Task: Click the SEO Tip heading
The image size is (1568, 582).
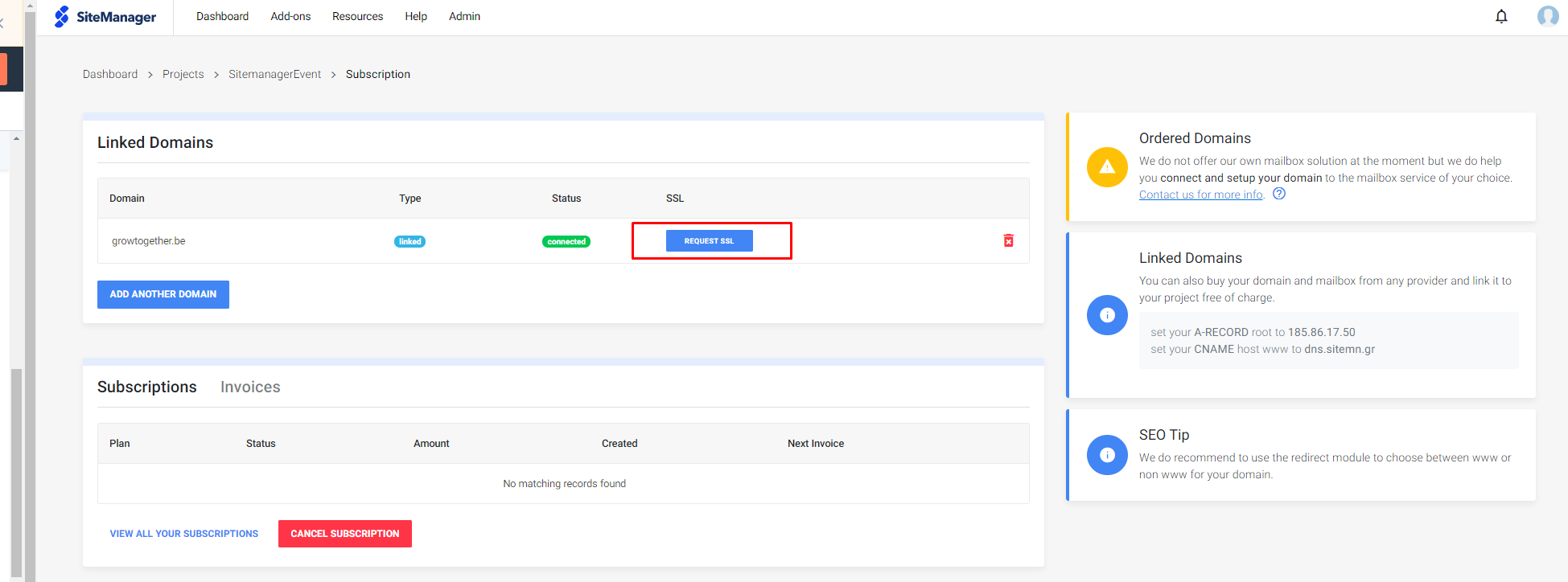Action: 1164,435
